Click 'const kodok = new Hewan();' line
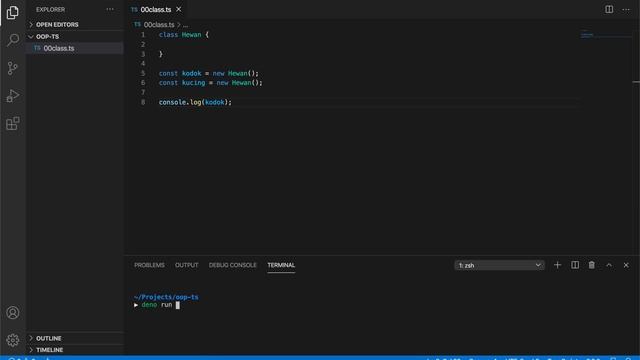Image resolution: width=640 pixels, height=360 pixels. click(x=209, y=73)
